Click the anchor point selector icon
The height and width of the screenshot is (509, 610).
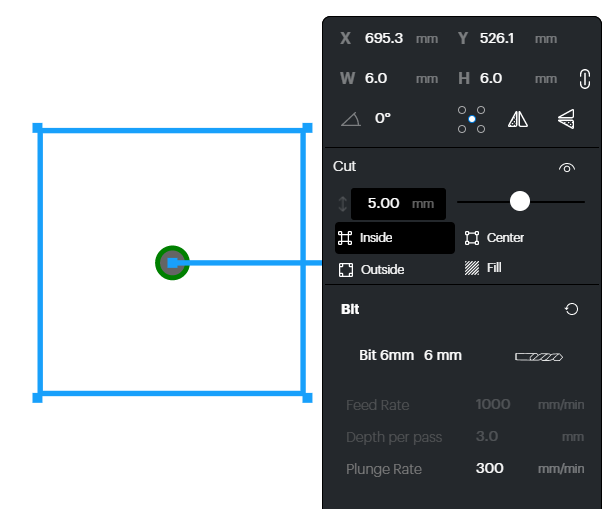coord(471,119)
